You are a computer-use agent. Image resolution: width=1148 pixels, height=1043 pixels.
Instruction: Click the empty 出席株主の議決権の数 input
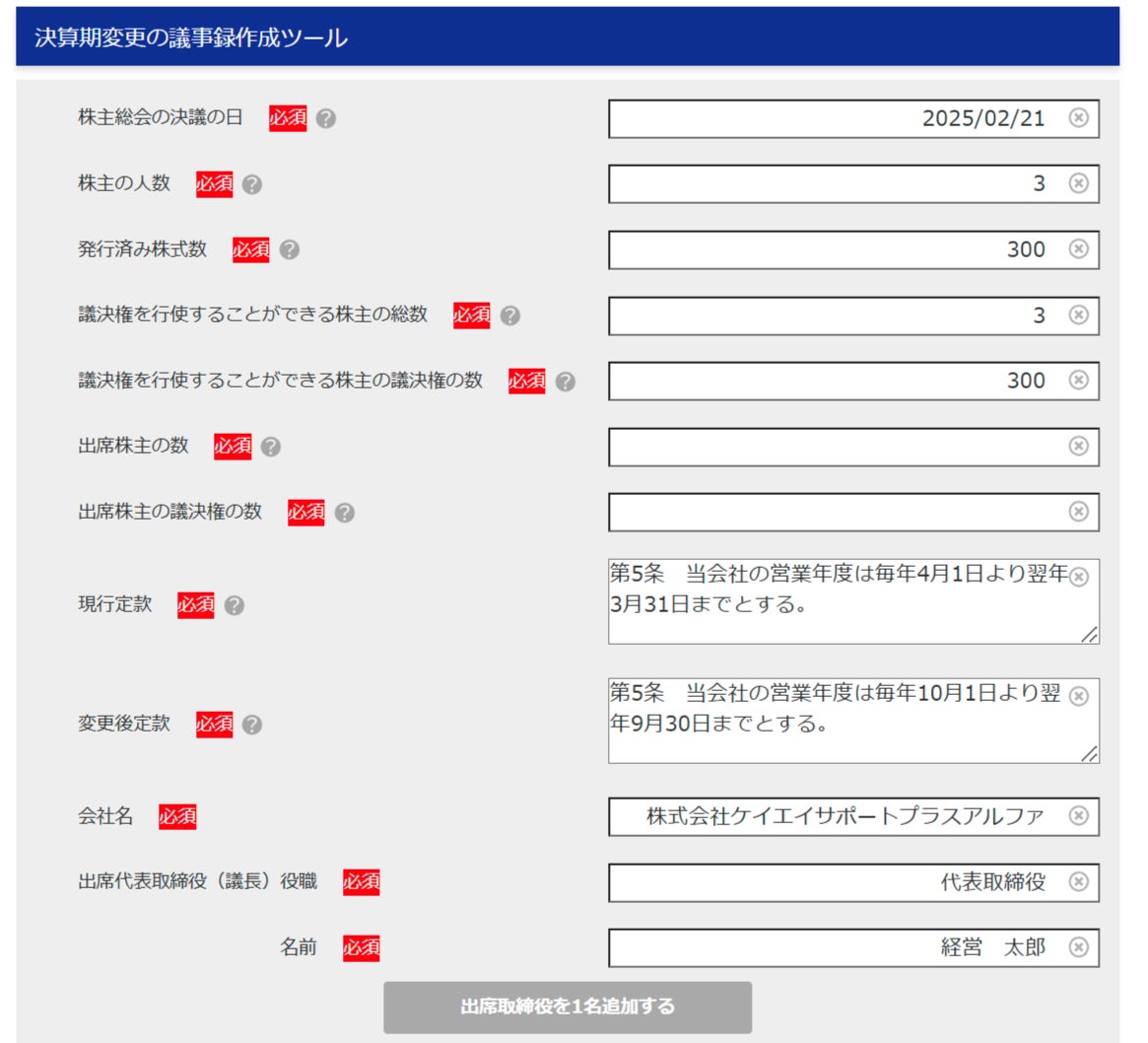[853, 512]
